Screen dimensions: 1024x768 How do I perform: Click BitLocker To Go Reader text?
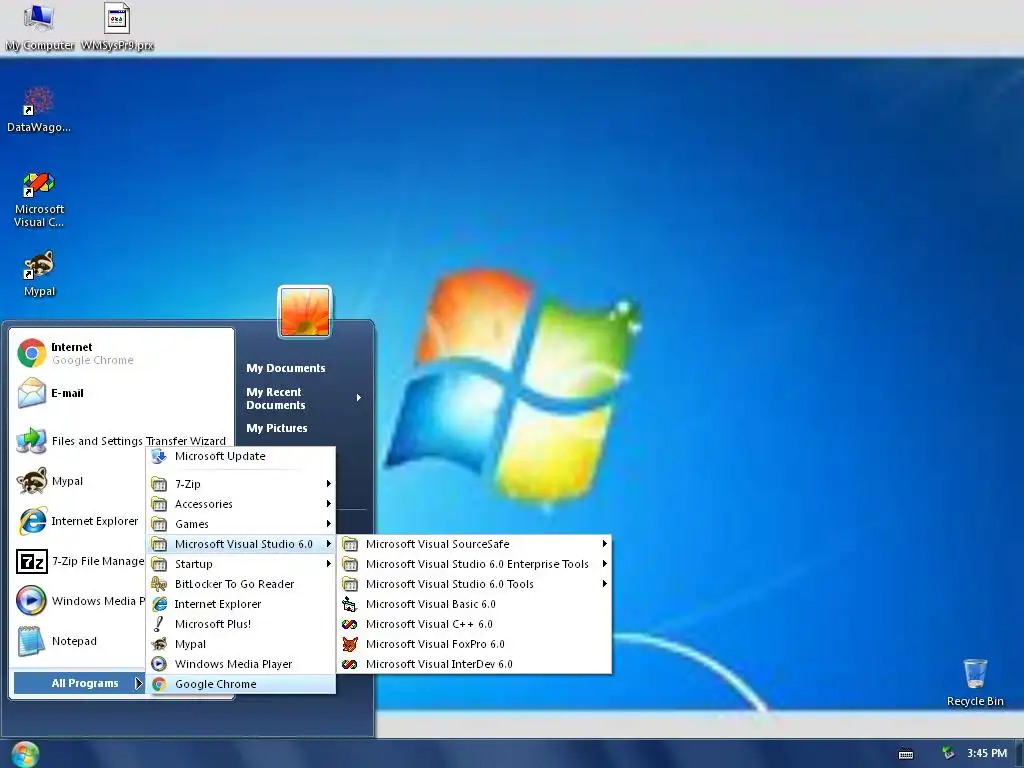click(234, 584)
